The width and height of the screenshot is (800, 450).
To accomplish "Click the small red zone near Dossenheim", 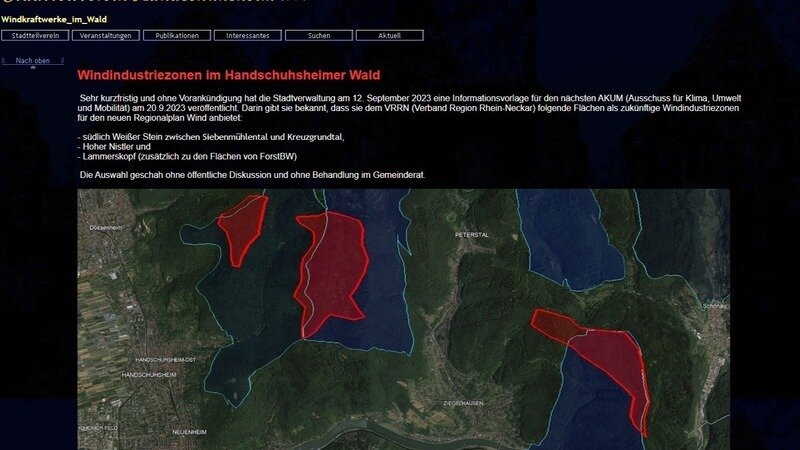I will [241, 226].
